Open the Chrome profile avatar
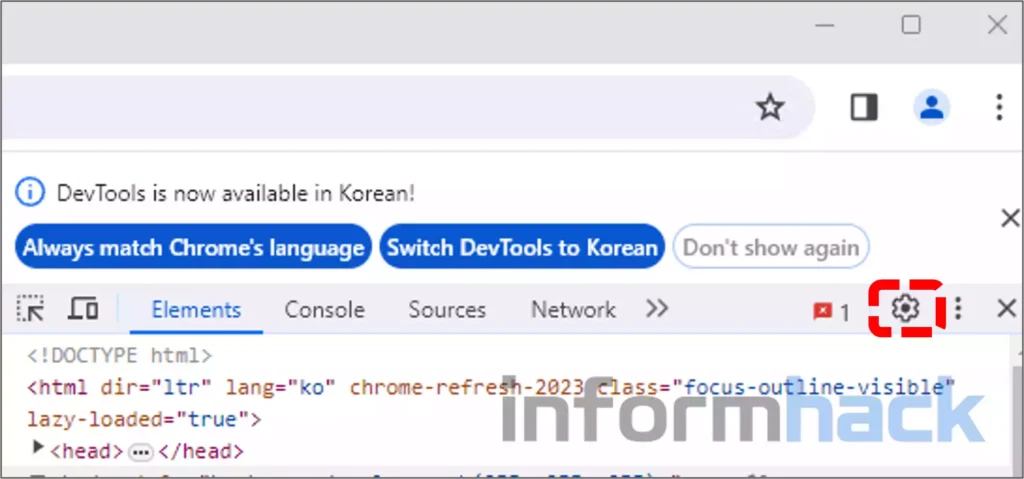This screenshot has width=1024, height=479. [x=931, y=107]
